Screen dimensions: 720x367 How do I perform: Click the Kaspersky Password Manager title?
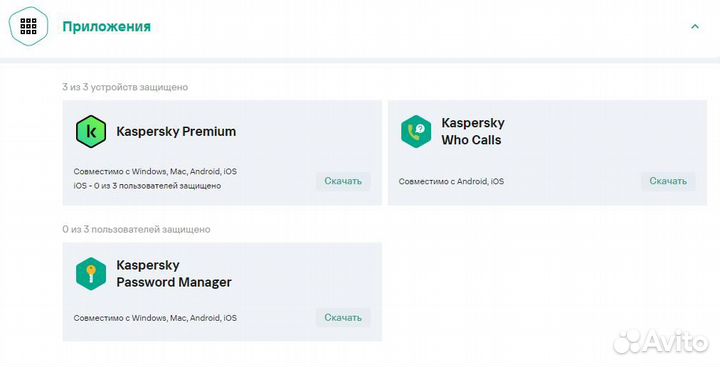pyautogui.click(x=174, y=274)
